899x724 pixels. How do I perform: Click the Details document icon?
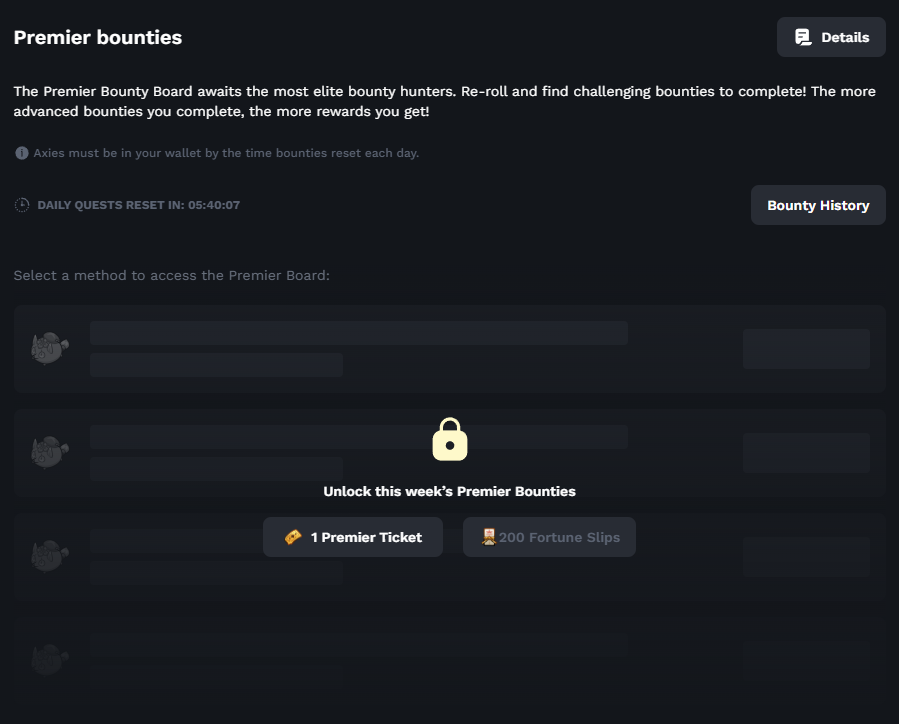click(x=803, y=37)
